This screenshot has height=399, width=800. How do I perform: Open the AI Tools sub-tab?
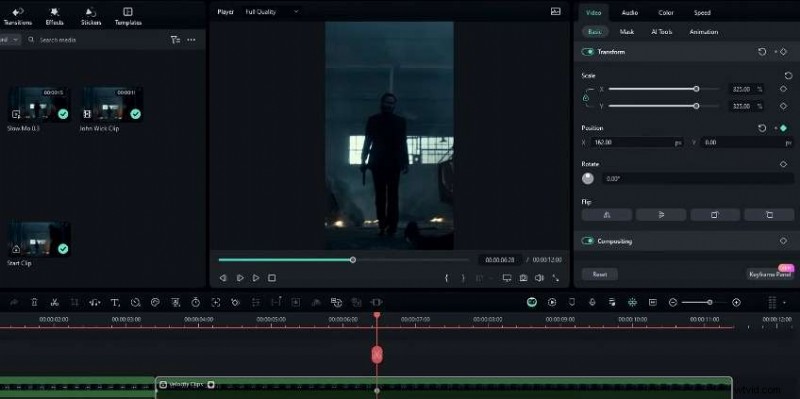(x=662, y=32)
